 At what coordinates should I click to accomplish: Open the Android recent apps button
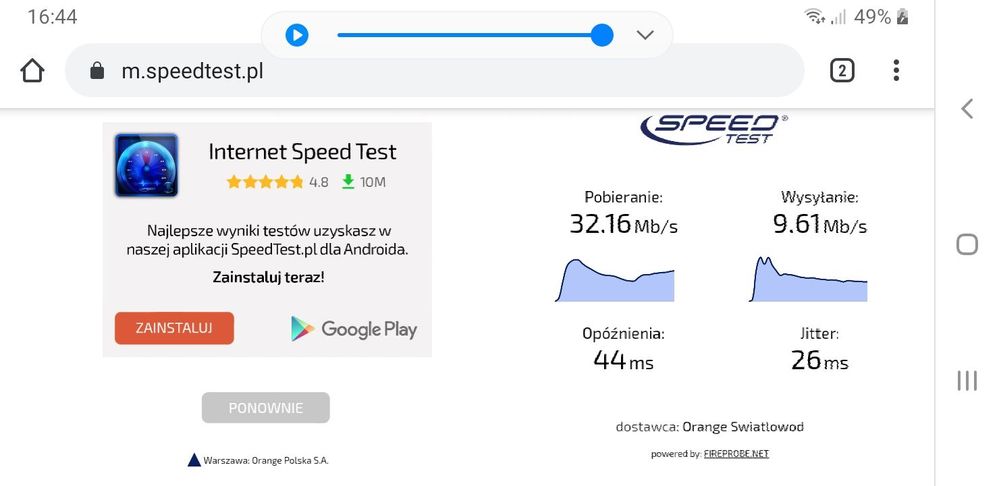pos(966,380)
